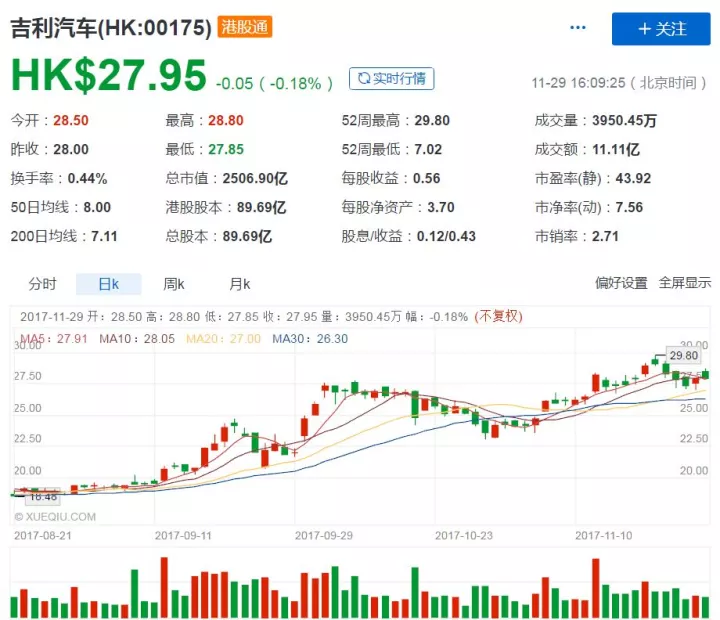Click the 29.80 high price marker on chart
720x620 pixels.
point(684,355)
